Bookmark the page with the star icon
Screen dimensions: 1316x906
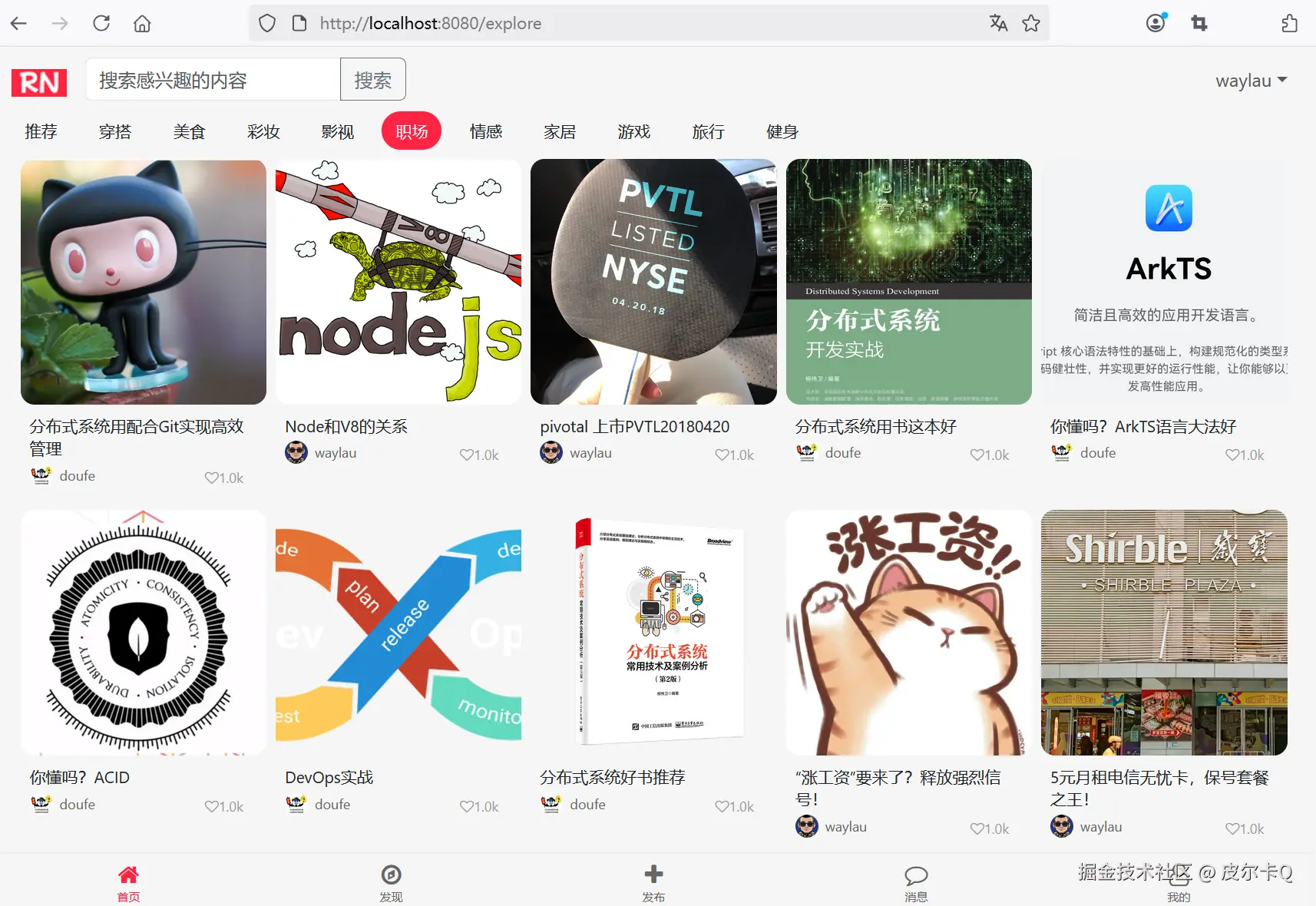pyautogui.click(x=1030, y=23)
